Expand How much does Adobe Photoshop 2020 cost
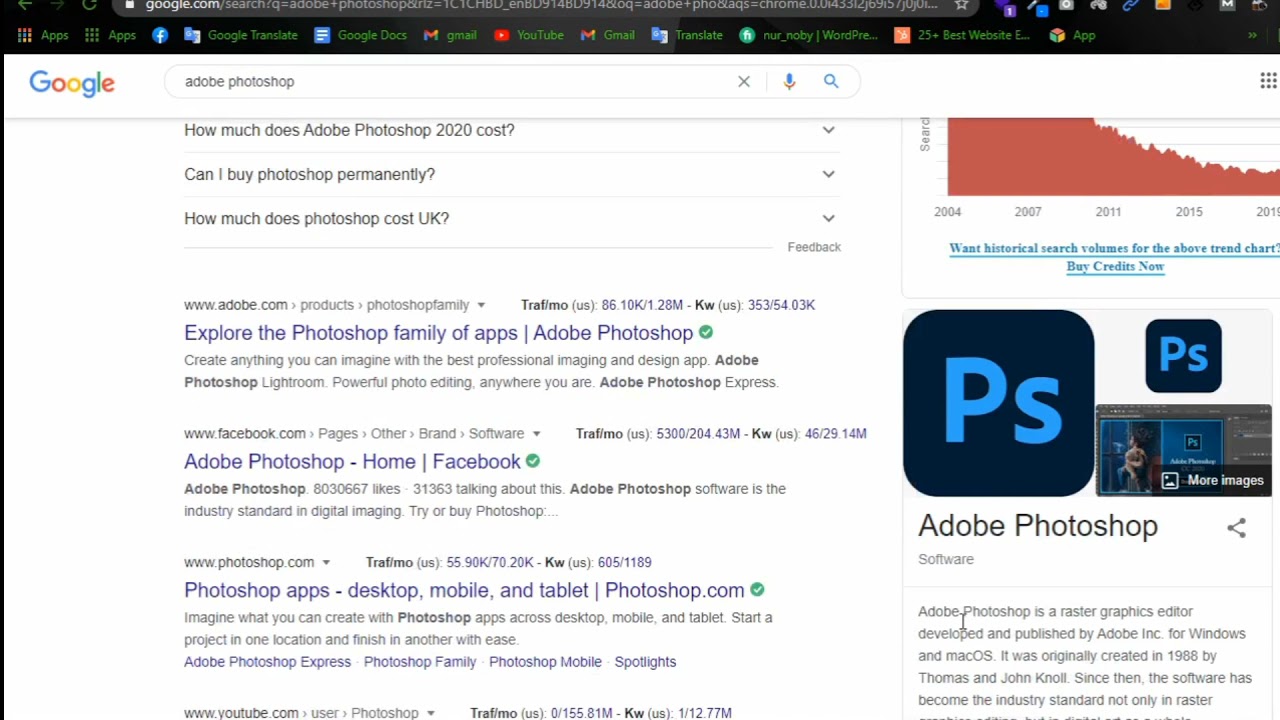 coord(511,130)
